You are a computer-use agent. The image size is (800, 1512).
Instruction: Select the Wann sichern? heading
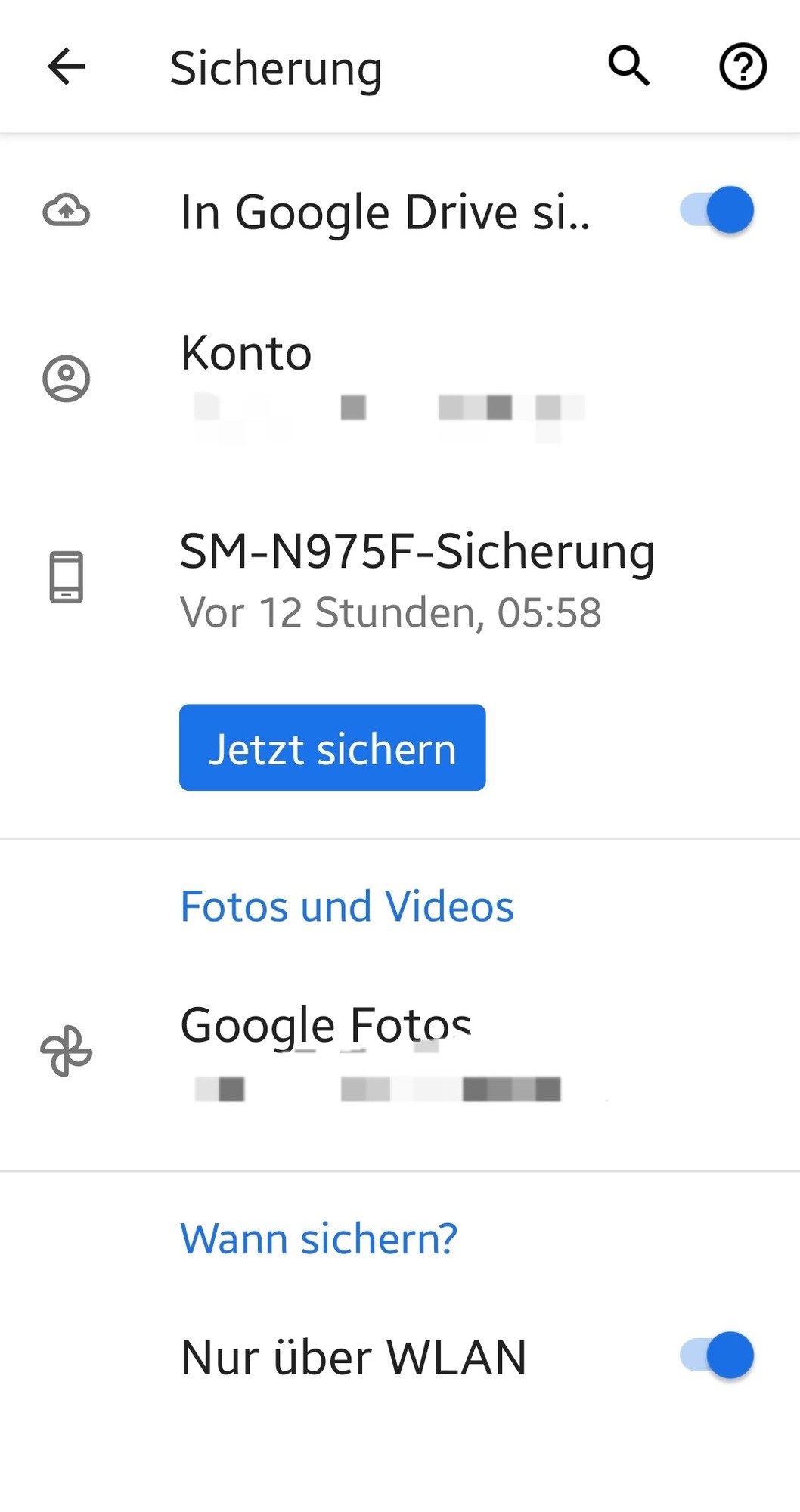(x=319, y=1238)
